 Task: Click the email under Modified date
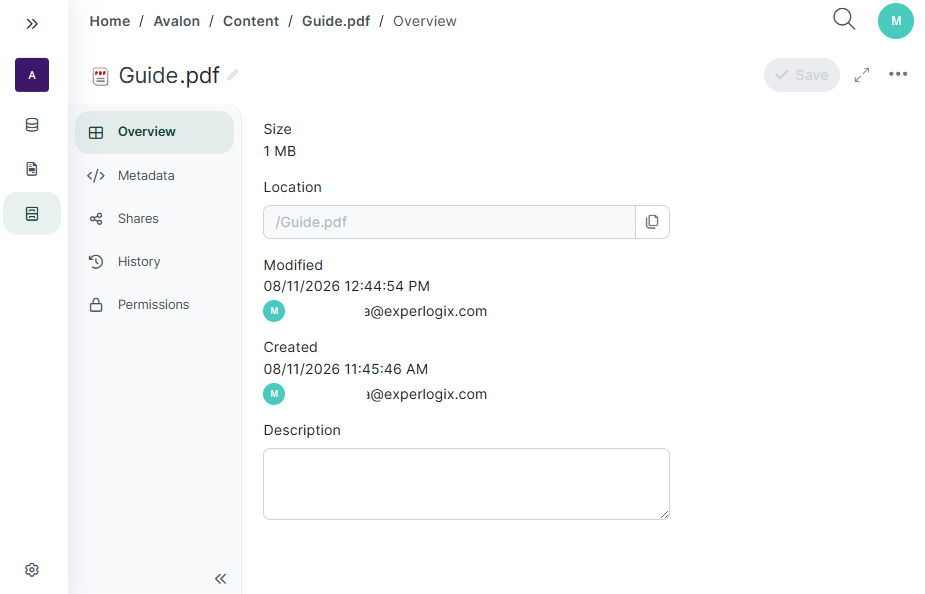coord(425,311)
